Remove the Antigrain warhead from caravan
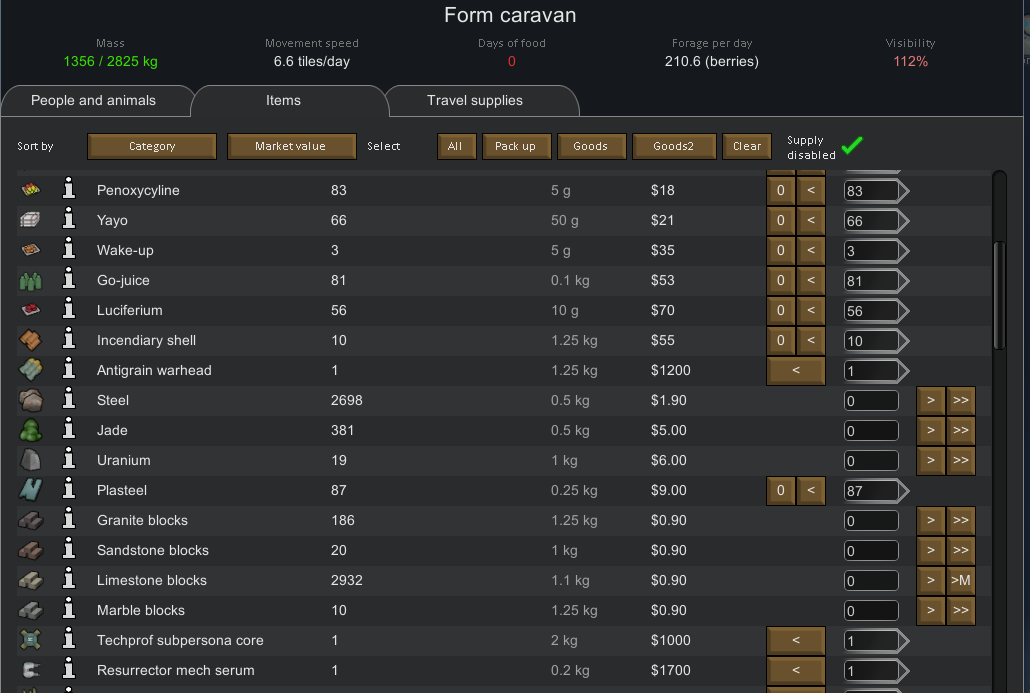Image resolution: width=1030 pixels, height=693 pixels. click(x=795, y=370)
